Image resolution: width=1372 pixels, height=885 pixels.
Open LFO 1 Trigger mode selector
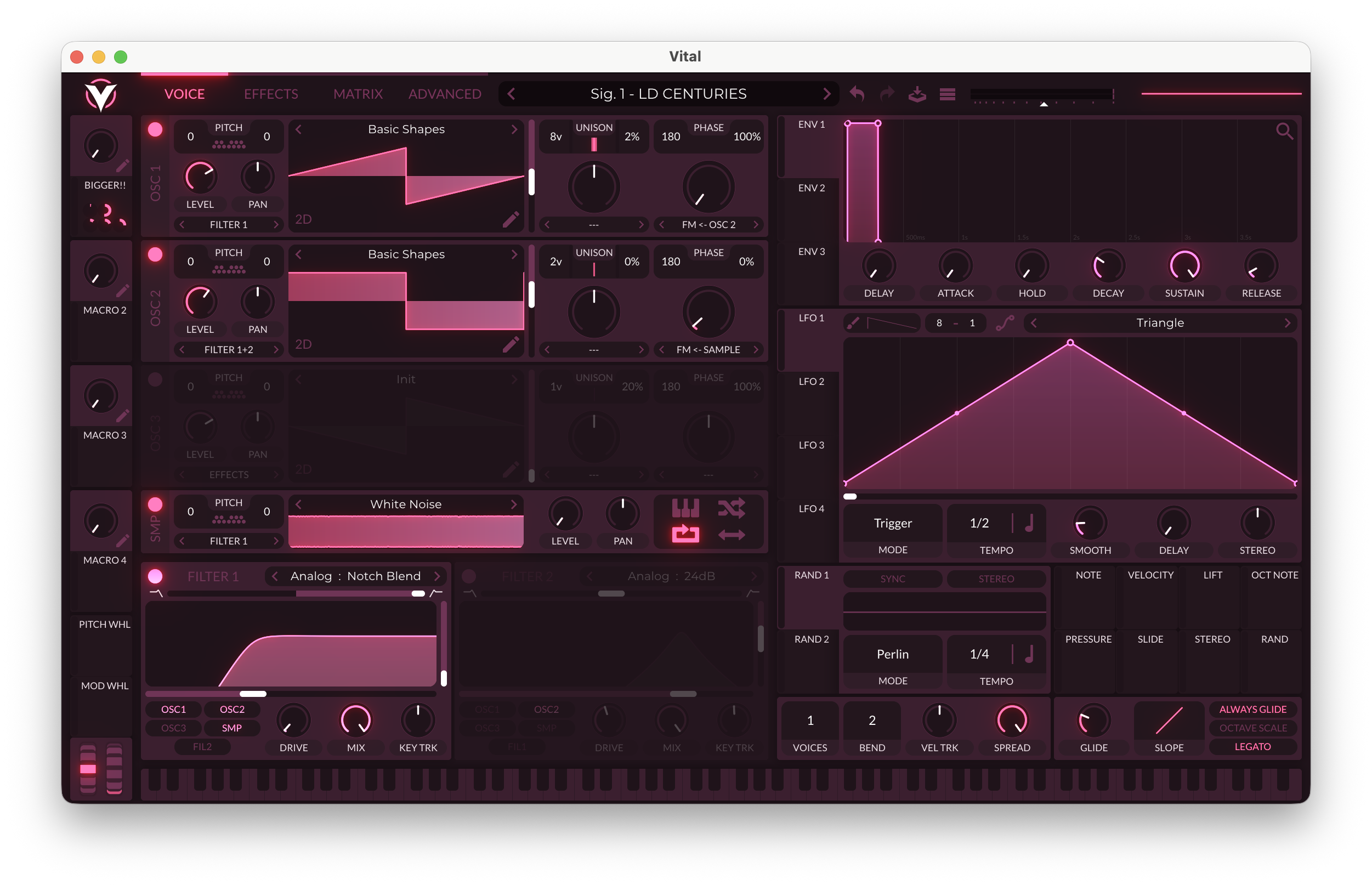pyautogui.click(x=892, y=523)
